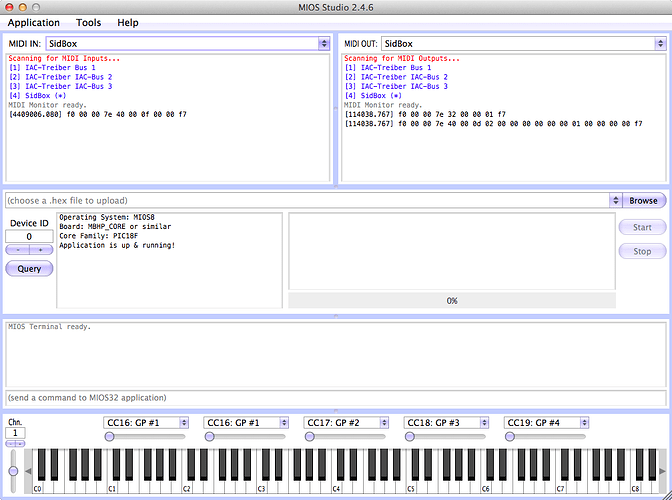Play the C2 key on the keyboard
The width and height of the screenshot is (672, 500).
click(x=187, y=488)
